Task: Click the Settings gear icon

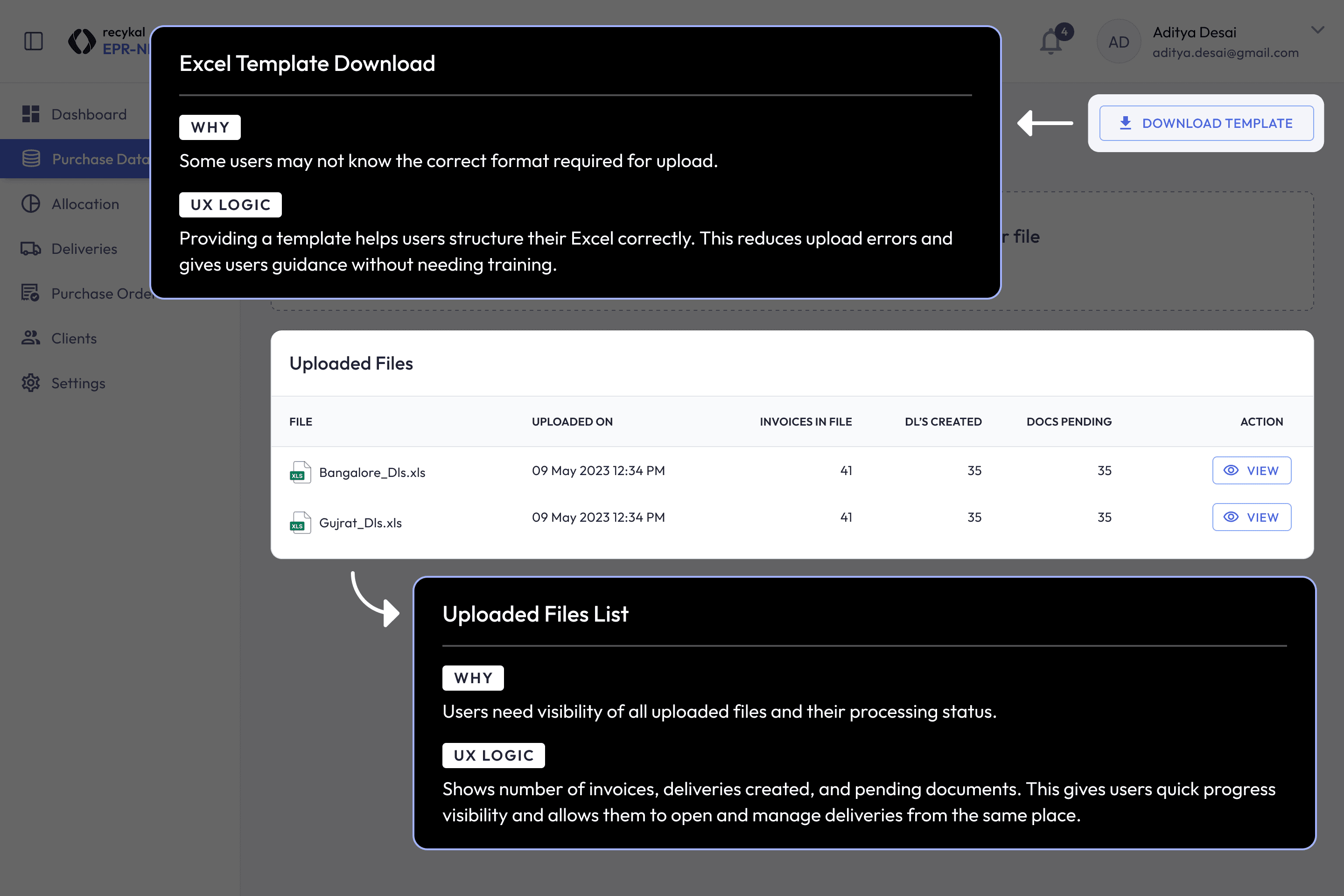Action: (x=31, y=383)
